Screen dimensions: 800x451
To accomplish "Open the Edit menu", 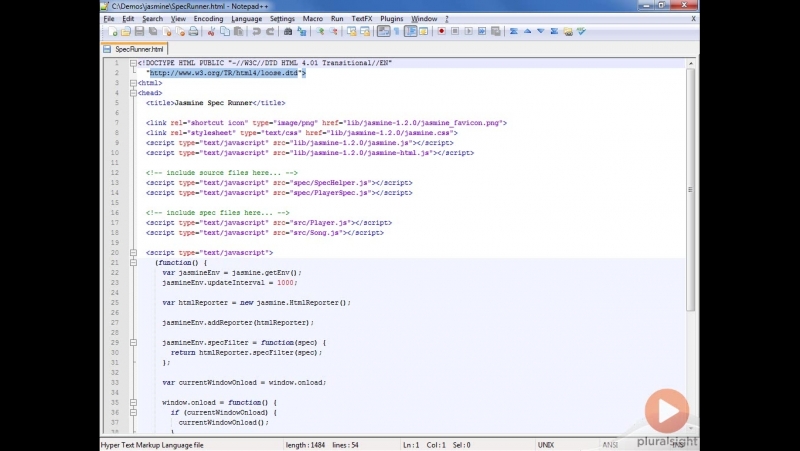I will tap(128, 19).
